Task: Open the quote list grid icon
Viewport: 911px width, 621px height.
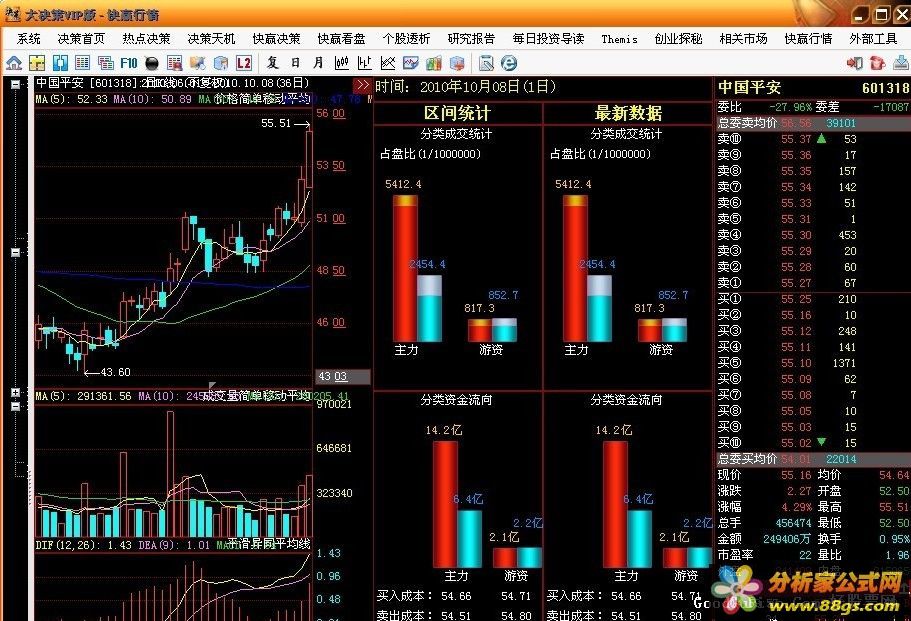Action: coord(83,63)
